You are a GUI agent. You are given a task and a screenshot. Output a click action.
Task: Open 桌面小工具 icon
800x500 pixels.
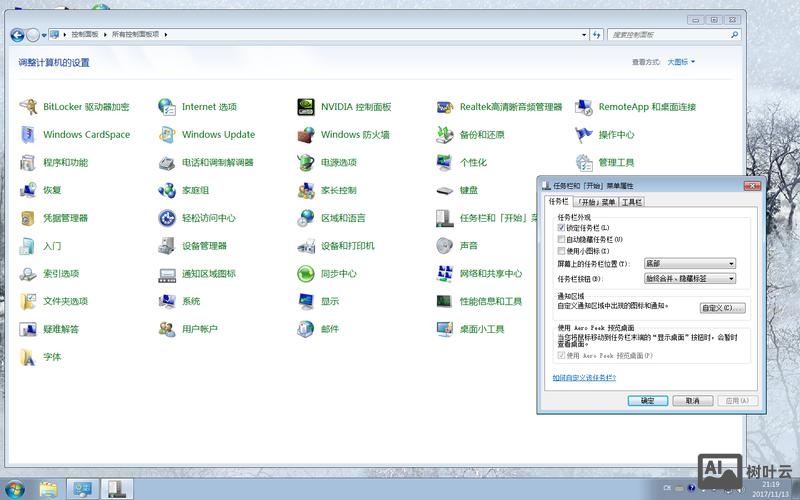click(x=445, y=329)
